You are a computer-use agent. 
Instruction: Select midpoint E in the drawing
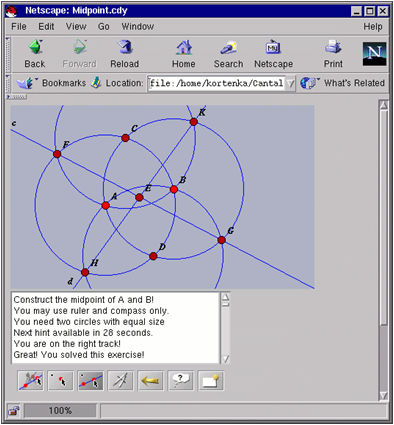click(x=139, y=197)
